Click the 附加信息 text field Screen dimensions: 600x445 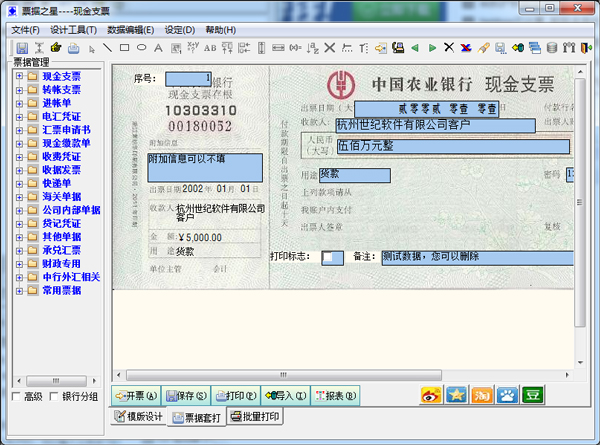[204, 167]
